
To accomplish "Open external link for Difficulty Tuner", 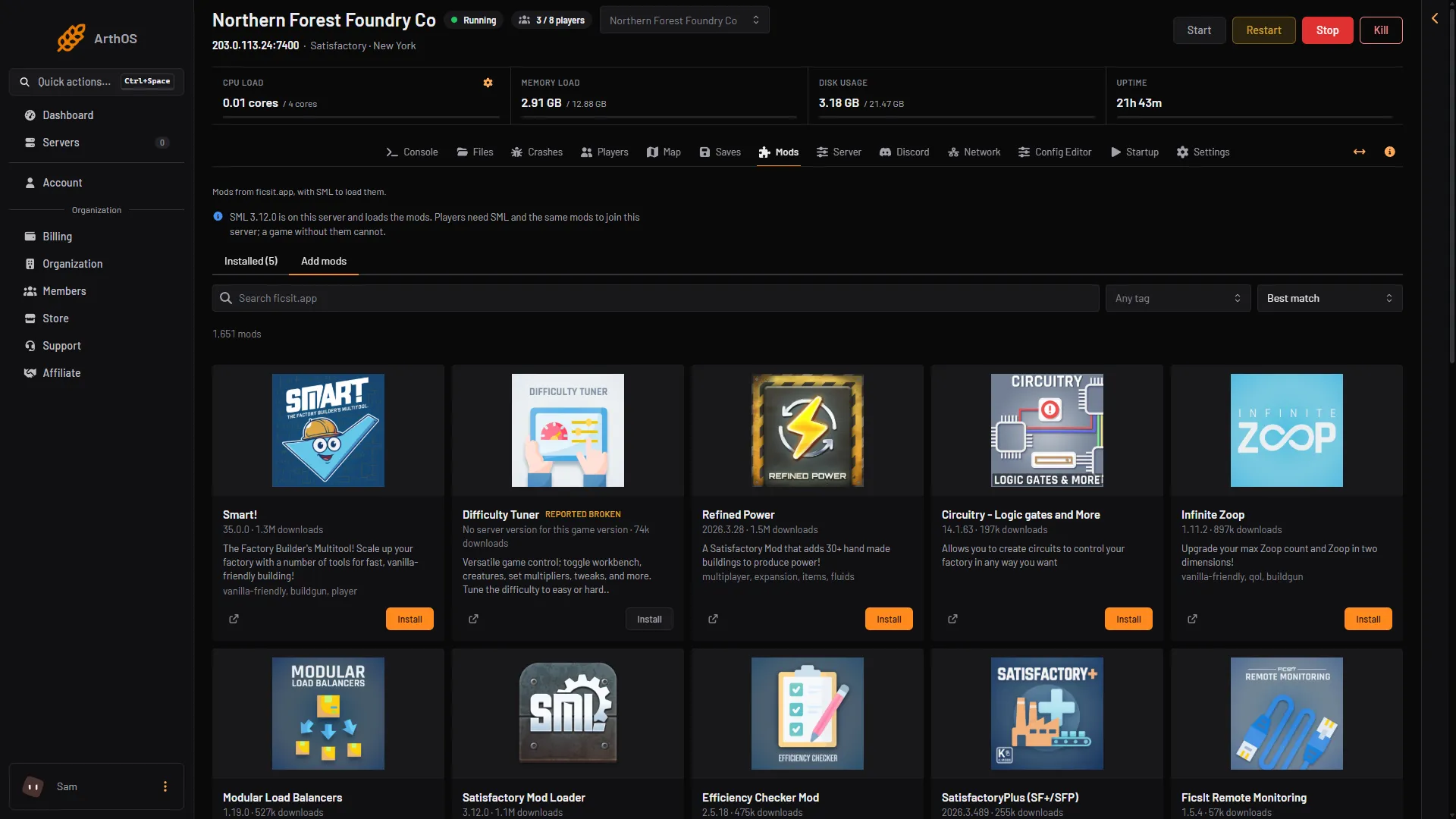I will 473,619.
